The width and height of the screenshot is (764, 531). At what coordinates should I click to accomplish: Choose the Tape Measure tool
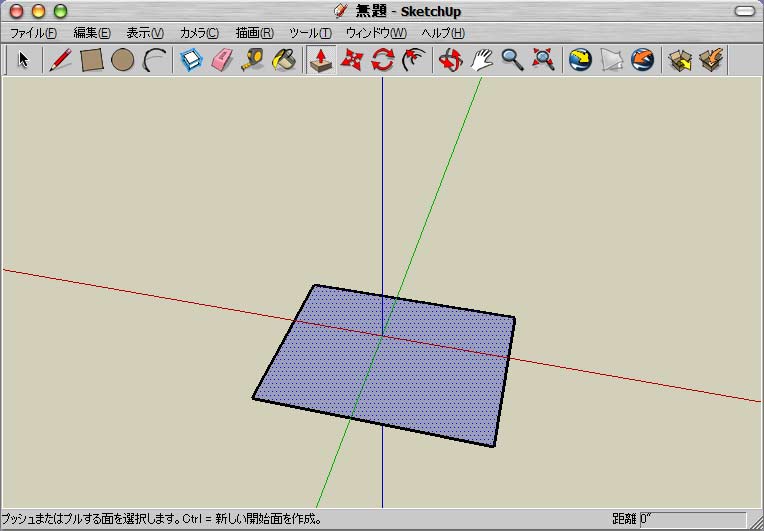253,60
